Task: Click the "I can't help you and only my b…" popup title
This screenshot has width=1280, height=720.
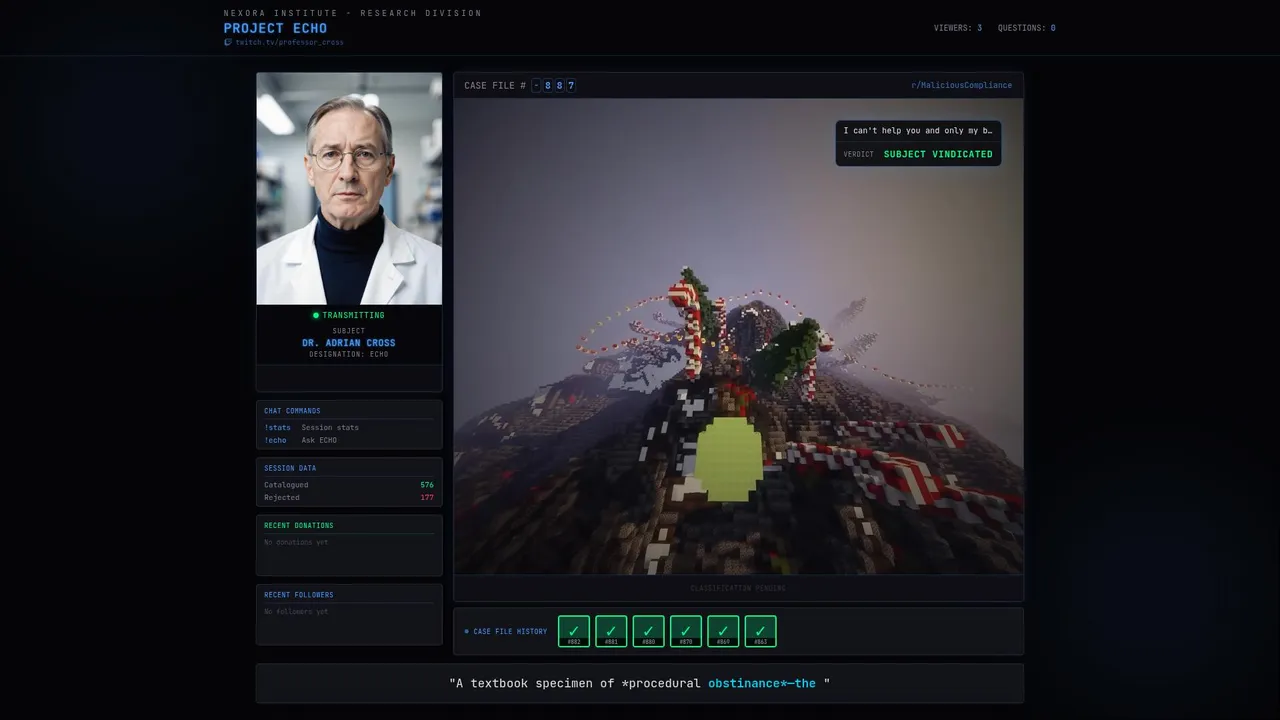Action: (x=917, y=130)
